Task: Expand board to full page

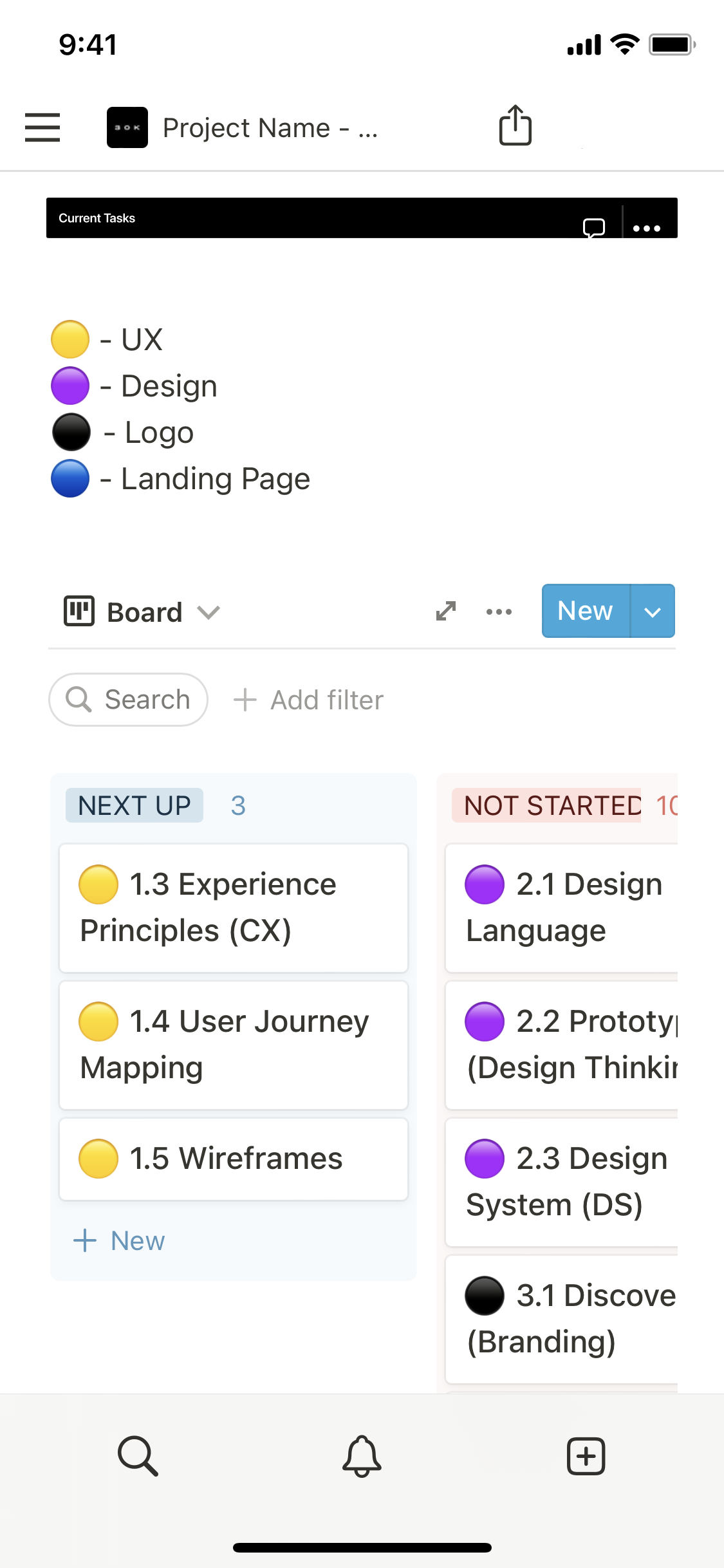Action: point(445,611)
